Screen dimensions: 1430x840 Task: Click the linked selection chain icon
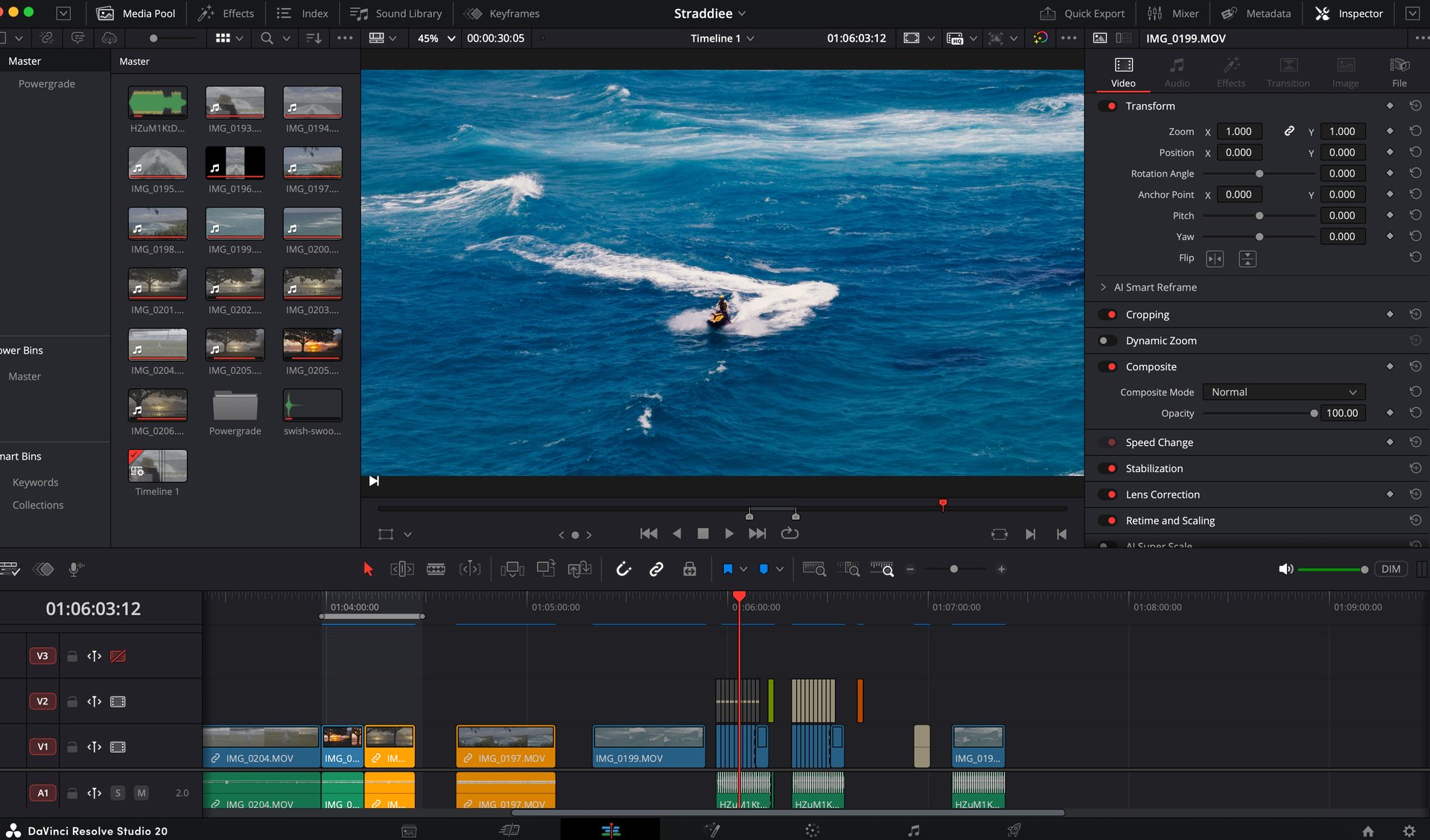(656, 569)
